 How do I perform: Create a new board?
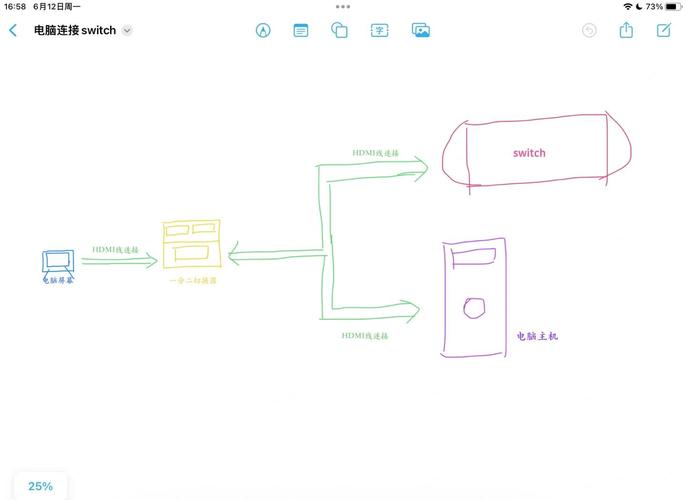point(663,31)
